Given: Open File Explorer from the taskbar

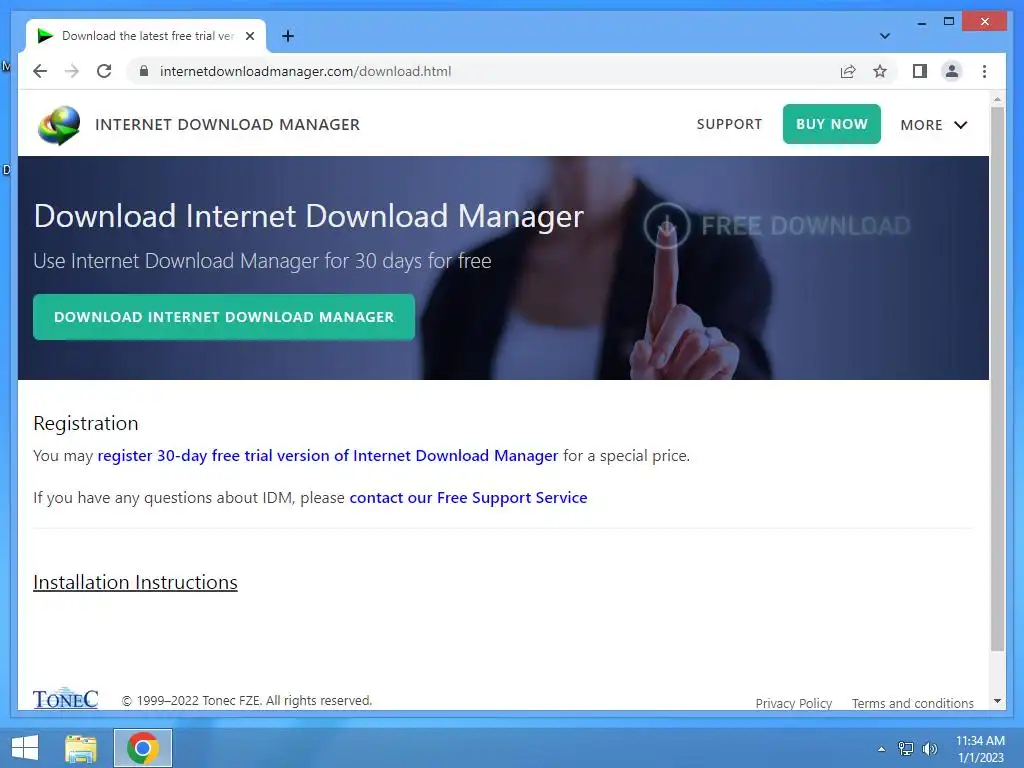Looking at the screenshot, I should (81, 748).
